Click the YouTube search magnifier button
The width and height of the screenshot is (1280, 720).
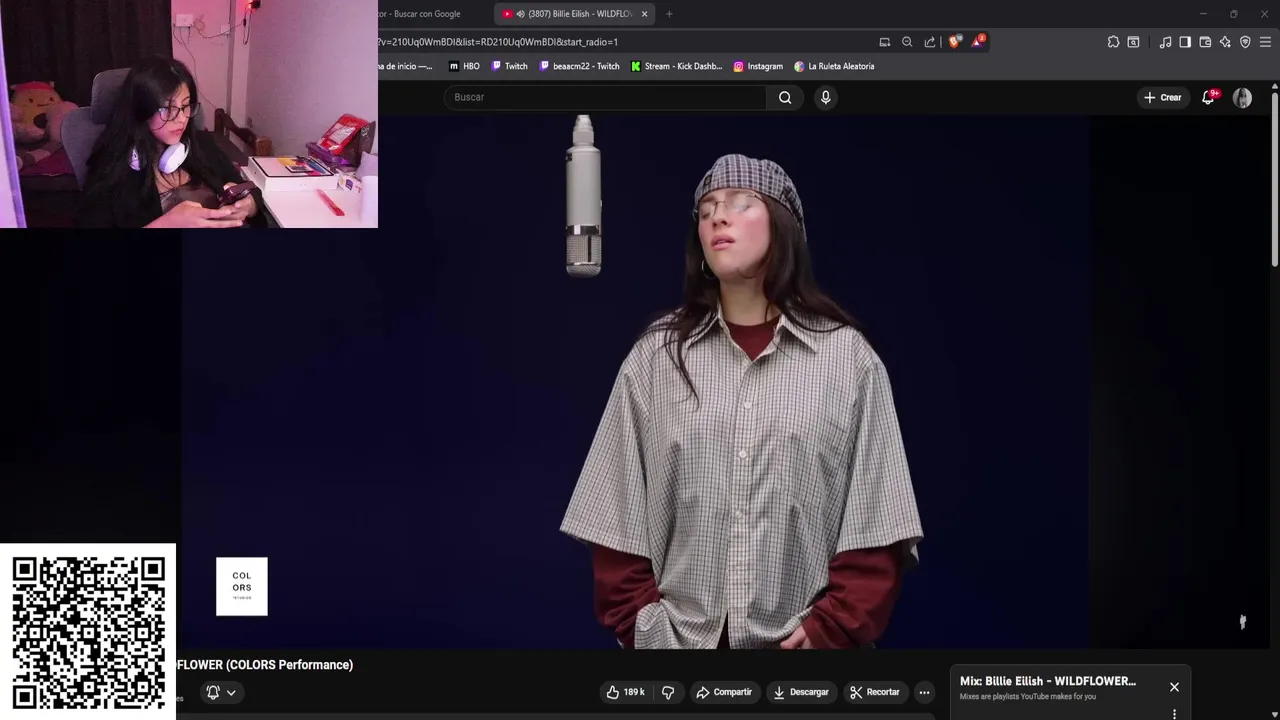point(785,97)
